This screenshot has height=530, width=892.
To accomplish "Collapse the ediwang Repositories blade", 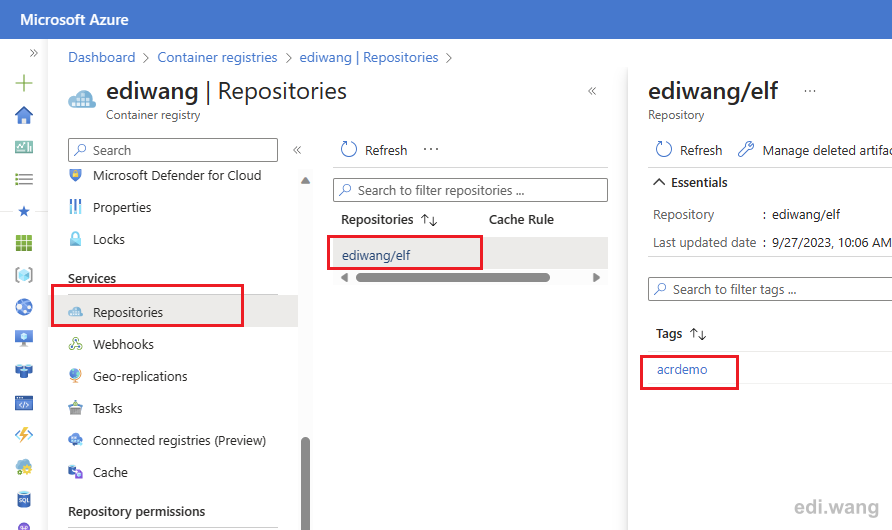I will [592, 91].
